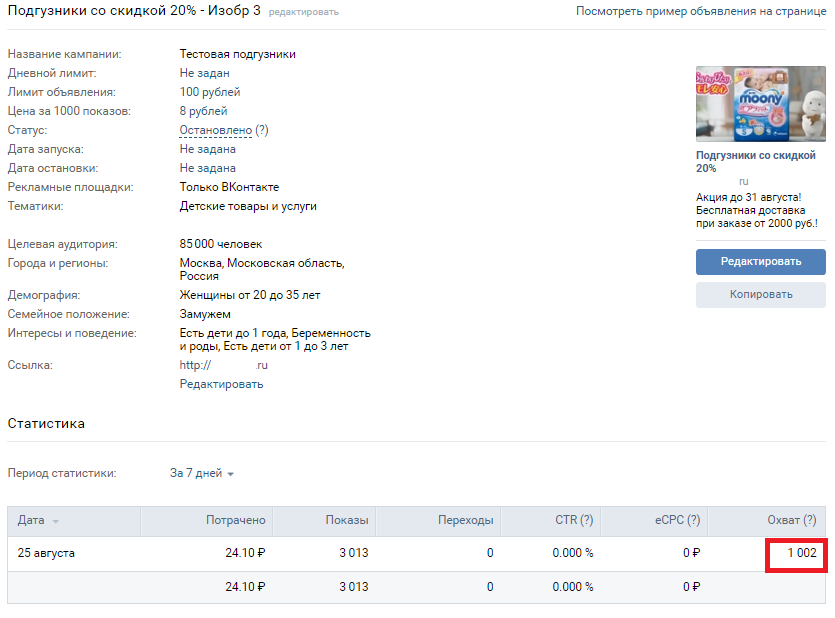Sort the table by Показы column
Screen dimensions: 835x618
(x=346, y=520)
